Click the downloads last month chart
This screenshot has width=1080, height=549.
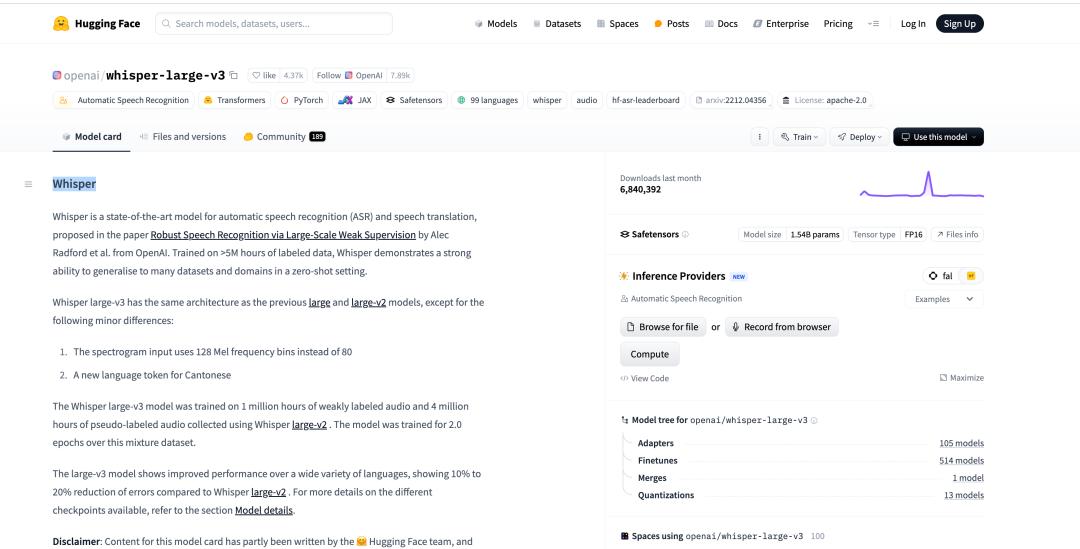coord(921,185)
